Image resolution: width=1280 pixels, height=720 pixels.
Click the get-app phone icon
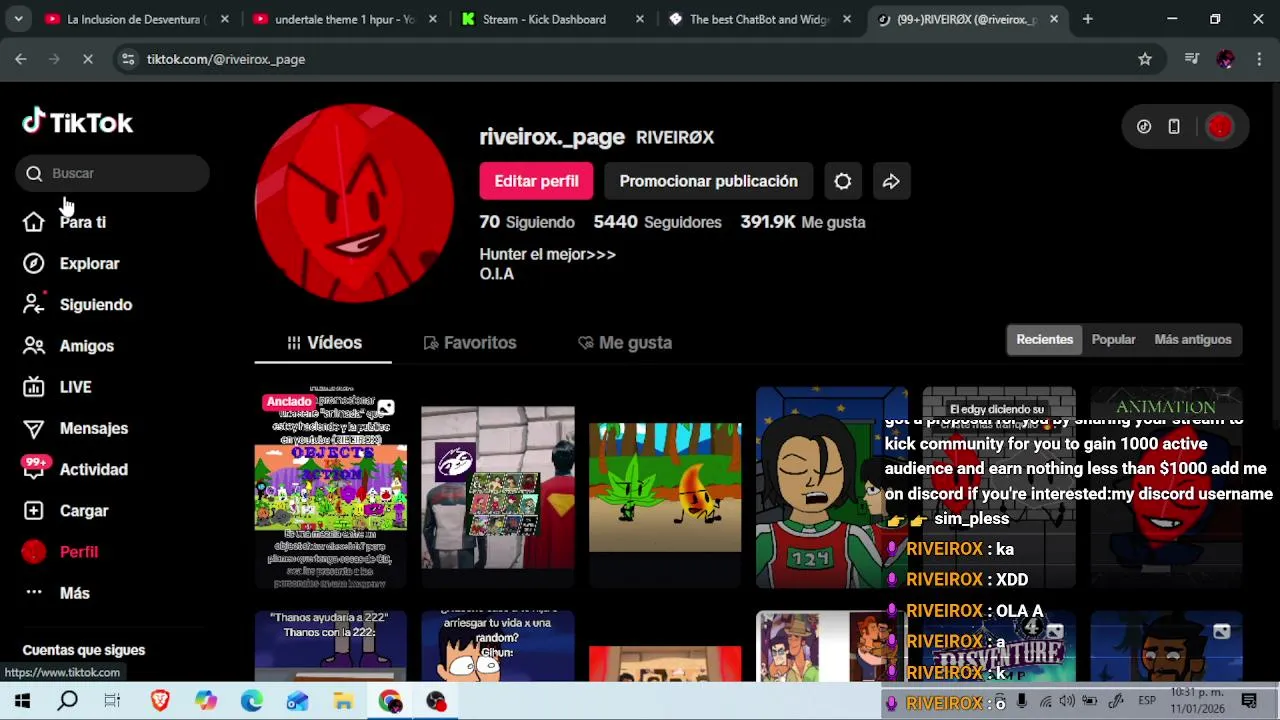tap(1174, 127)
